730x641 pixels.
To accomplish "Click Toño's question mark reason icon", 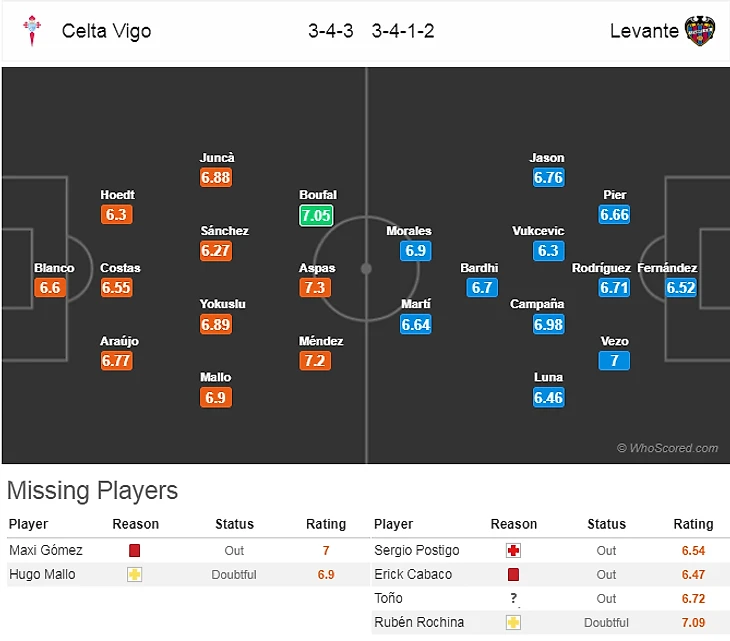I will 513,598.
